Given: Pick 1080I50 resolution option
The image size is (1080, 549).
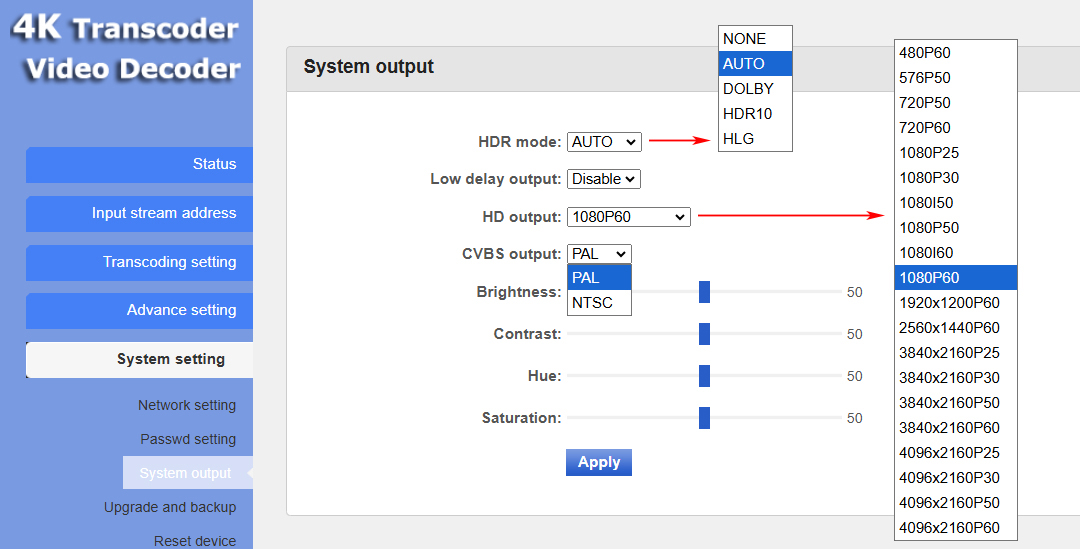Looking at the screenshot, I should [x=956, y=203].
